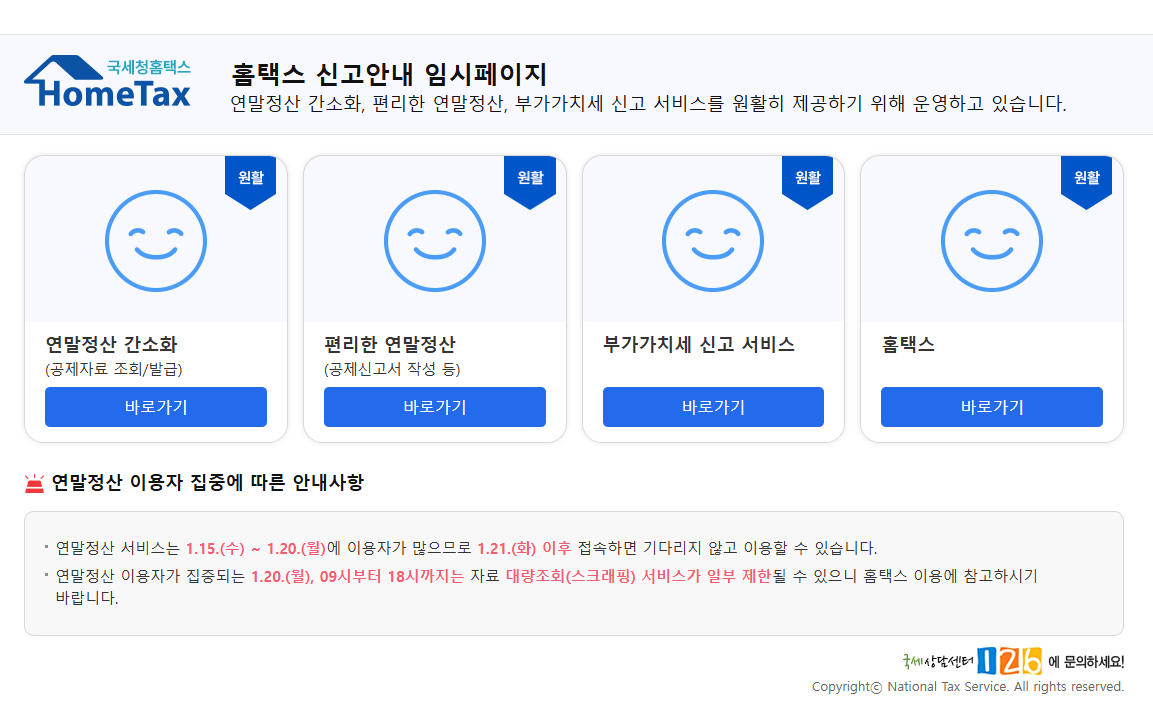Click smiley icon on 연말정산 간소화 card
Screen dimensions: 1153x716
156,241
